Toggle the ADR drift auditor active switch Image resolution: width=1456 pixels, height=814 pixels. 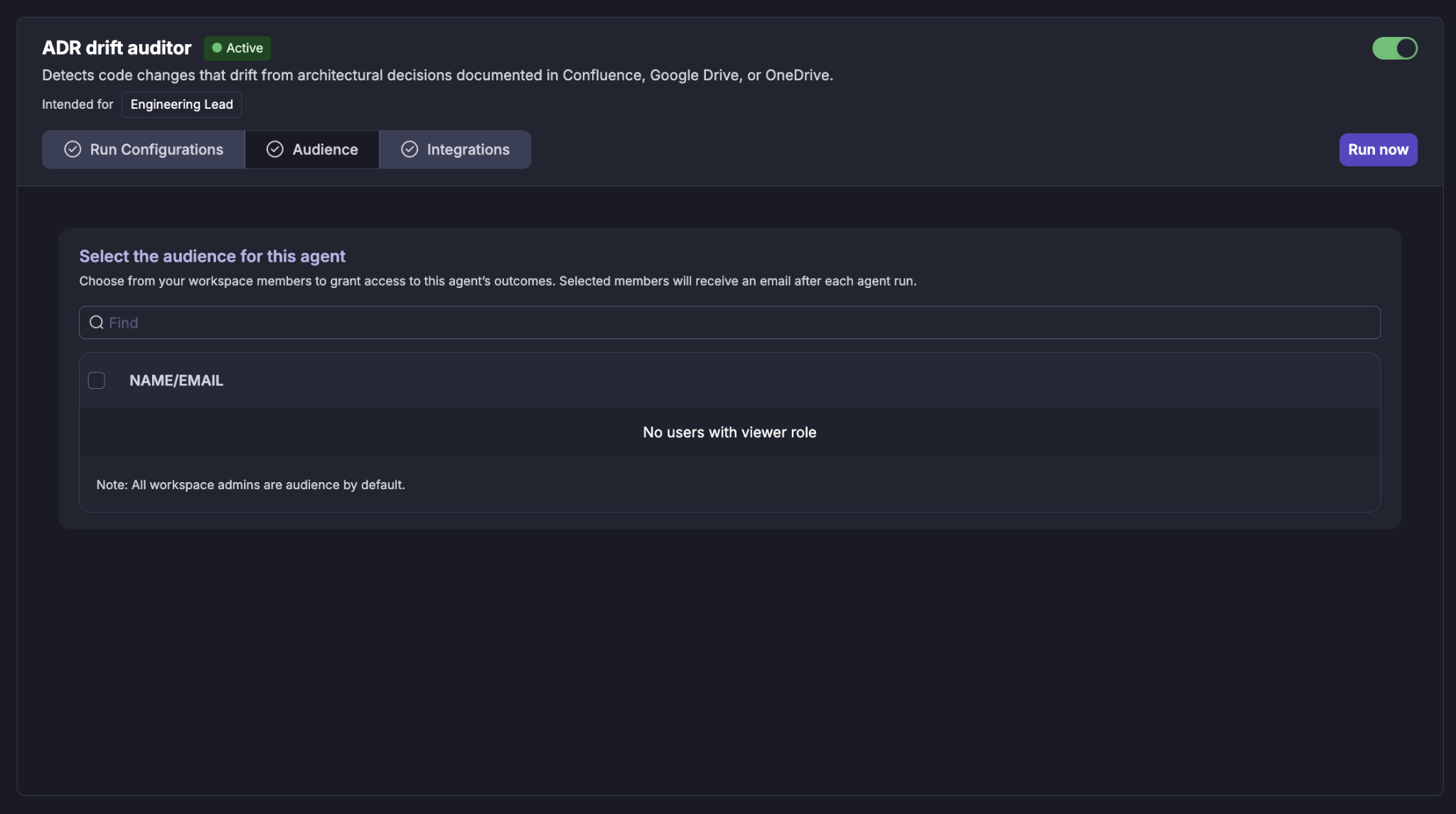point(1394,48)
